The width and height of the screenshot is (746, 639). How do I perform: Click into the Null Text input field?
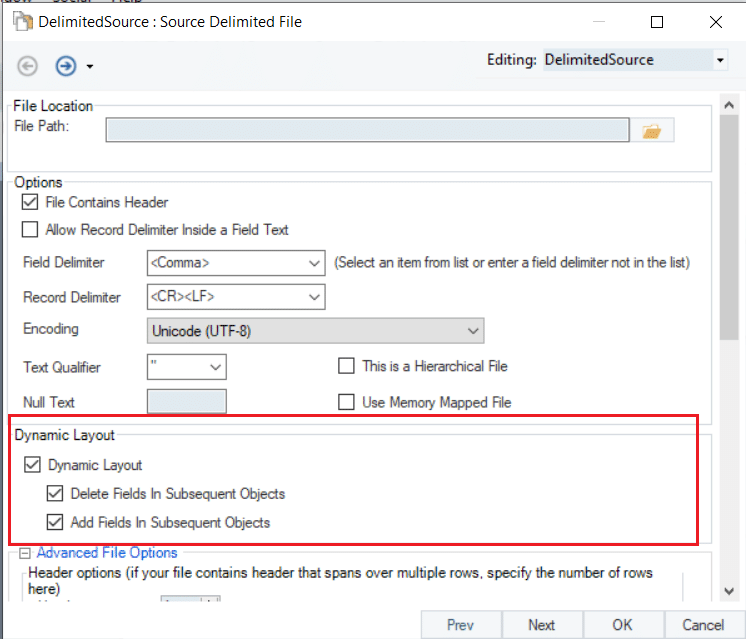(186, 402)
